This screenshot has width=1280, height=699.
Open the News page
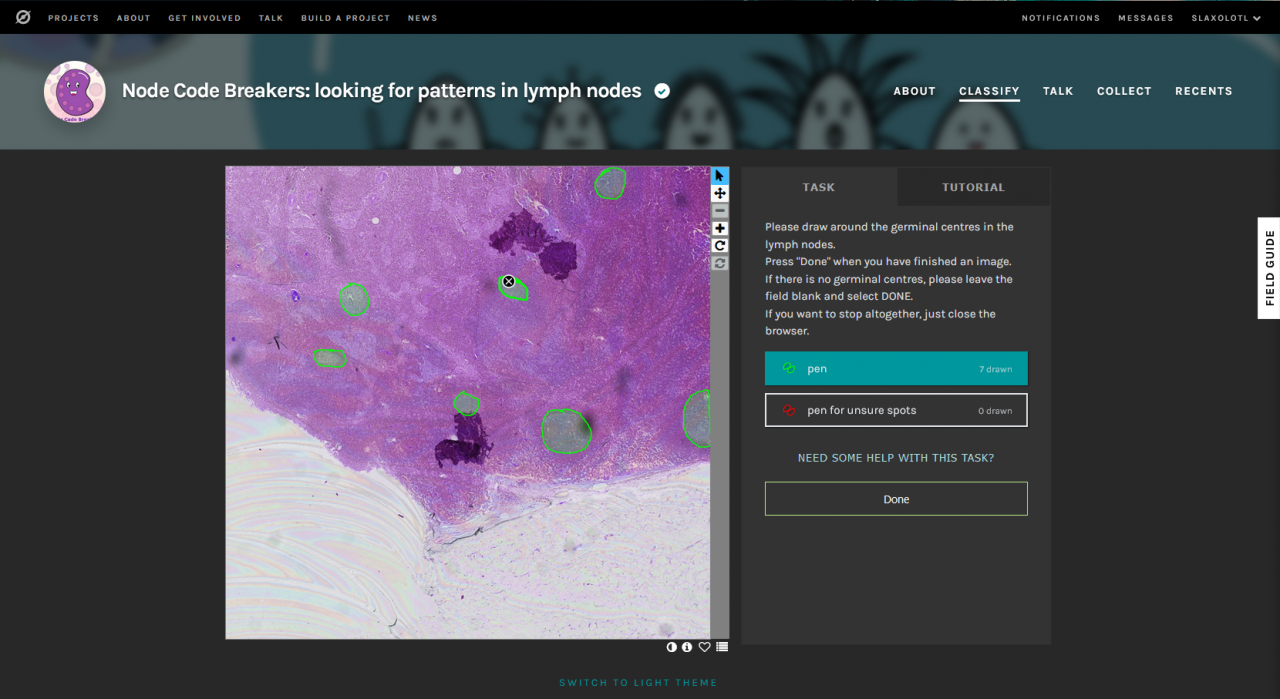pyautogui.click(x=422, y=18)
